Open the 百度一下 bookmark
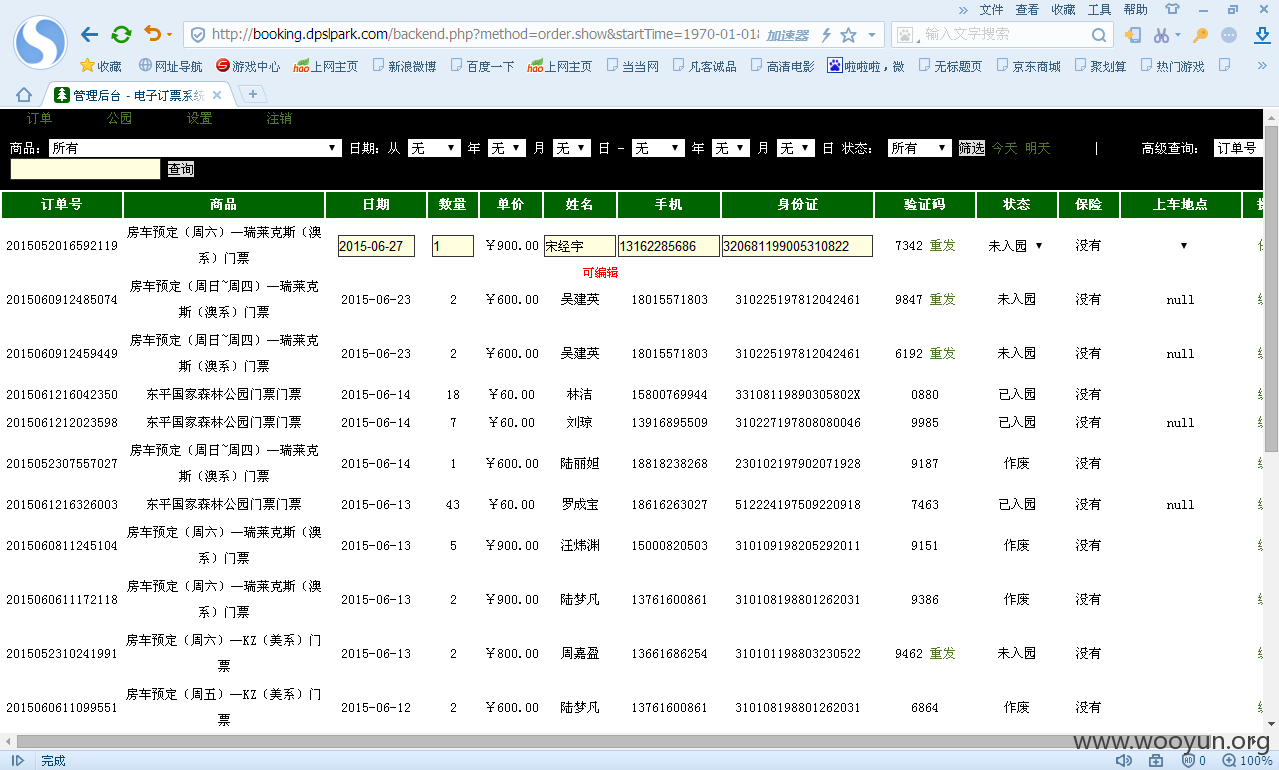The image size is (1279, 770). [x=482, y=66]
